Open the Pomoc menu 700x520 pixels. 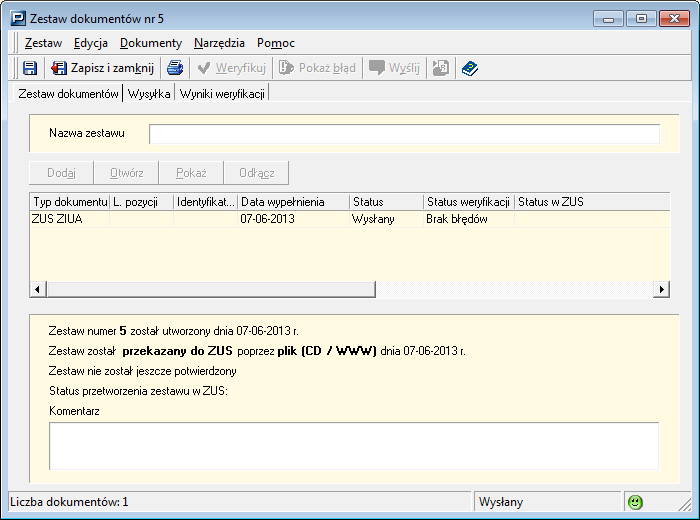click(x=275, y=43)
